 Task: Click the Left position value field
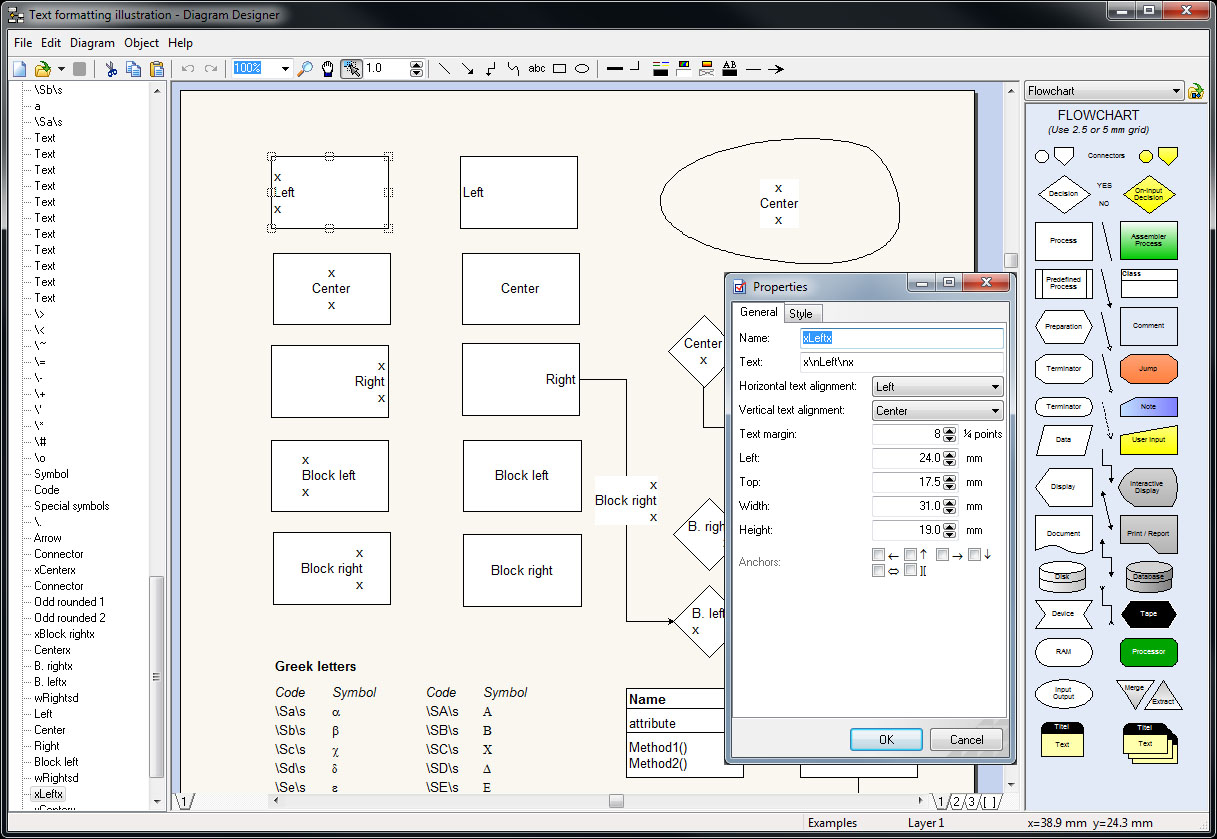tap(907, 459)
